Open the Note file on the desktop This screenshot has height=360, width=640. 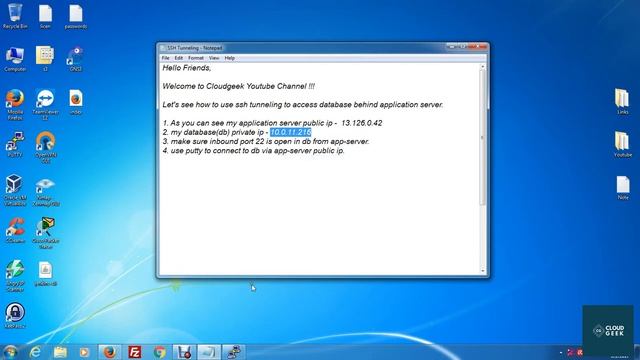(622, 188)
